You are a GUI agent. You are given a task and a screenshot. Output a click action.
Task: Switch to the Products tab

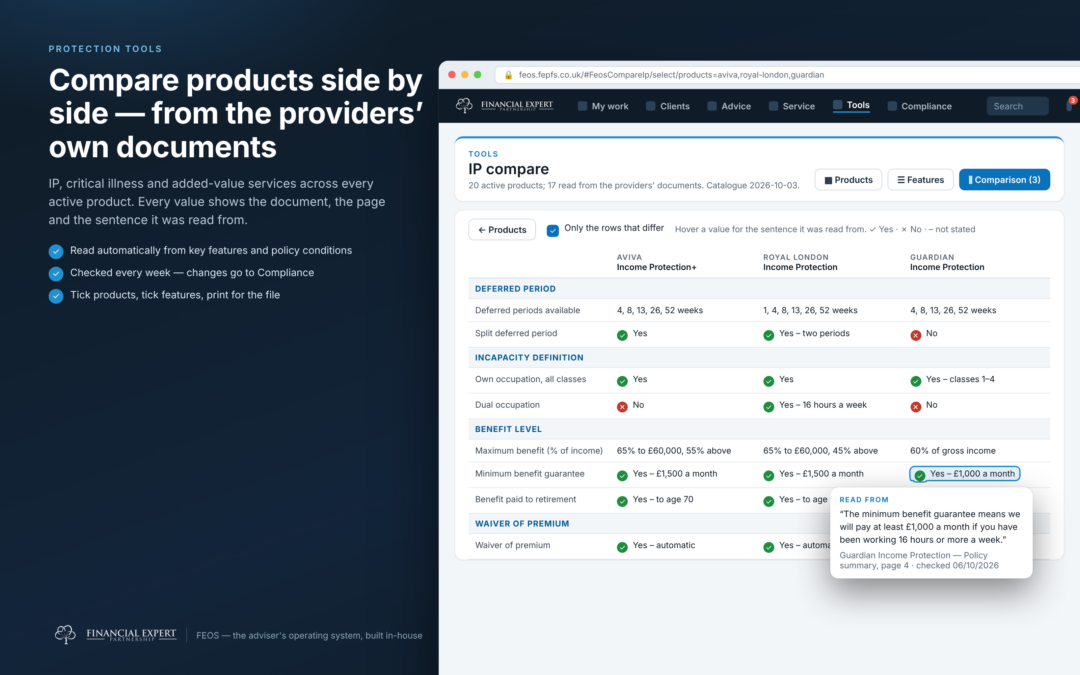point(848,180)
